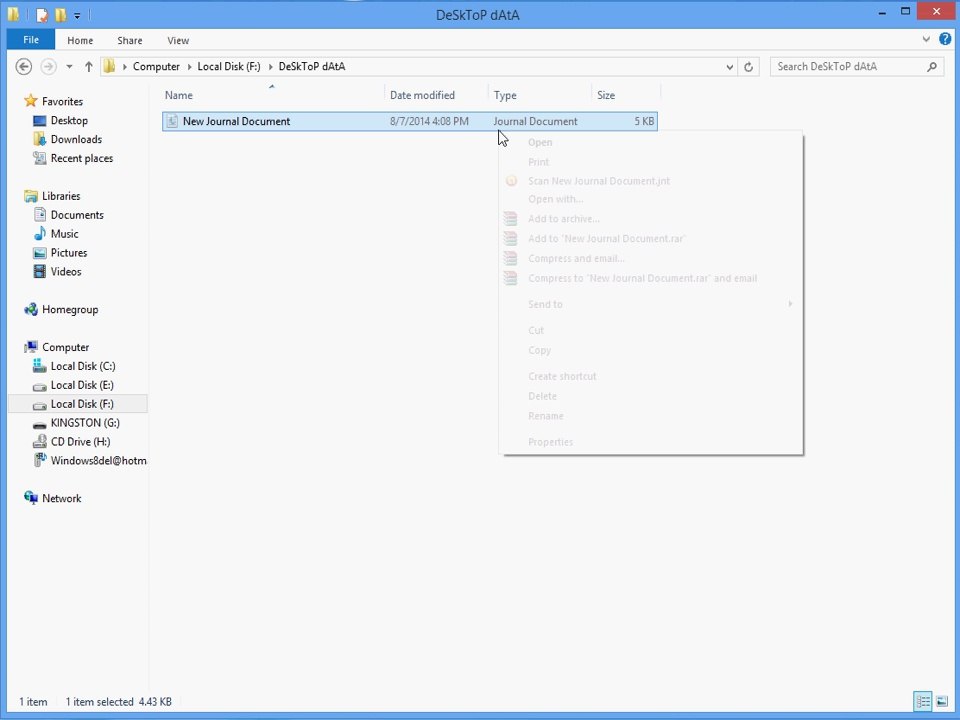This screenshot has height=720, width=960.
Task: Open Downloads under Favorites
Action: click(x=76, y=140)
